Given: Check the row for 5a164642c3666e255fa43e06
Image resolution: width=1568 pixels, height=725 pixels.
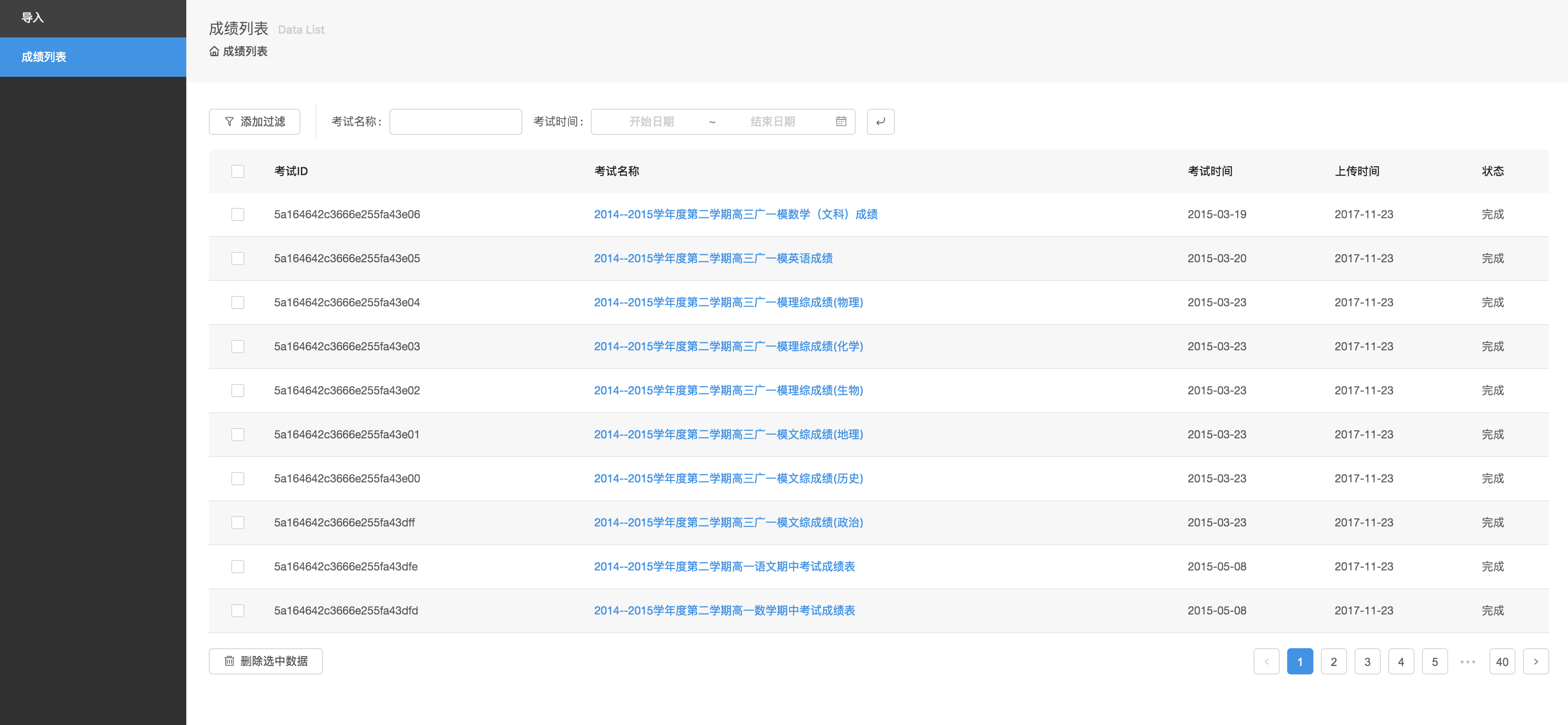Looking at the screenshot, I should pyautogui.click(x=237, y=215).
